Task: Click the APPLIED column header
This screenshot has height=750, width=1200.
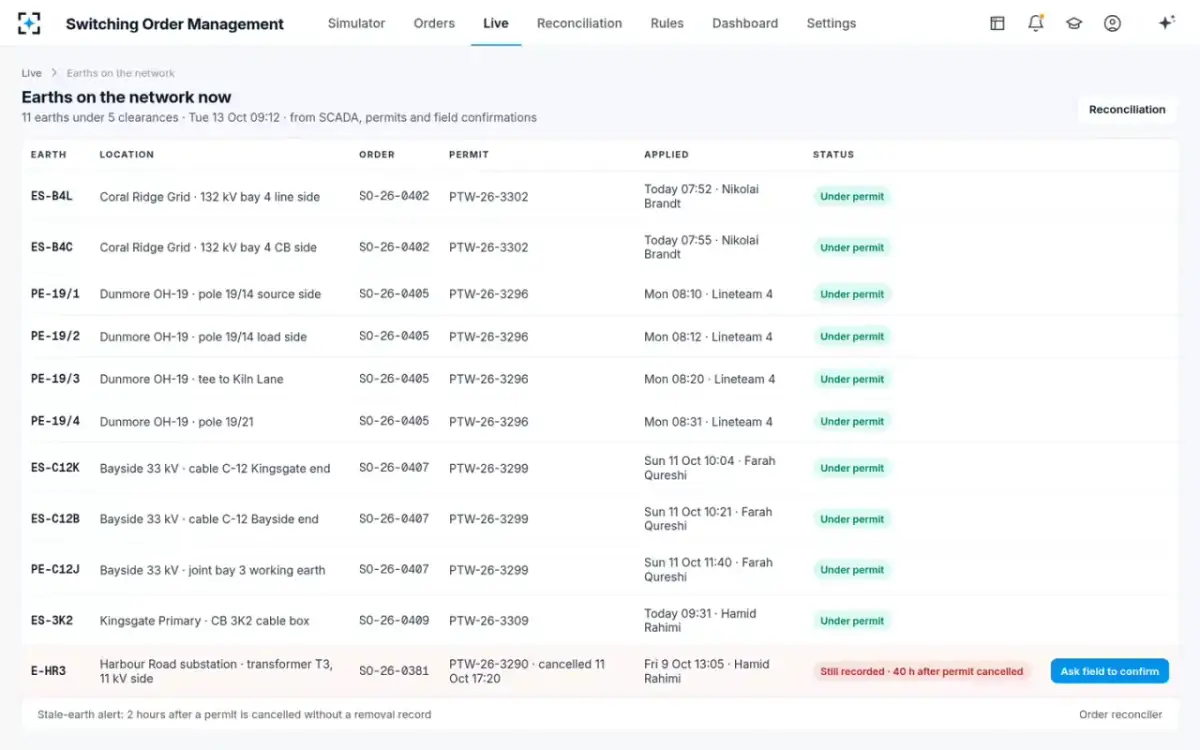Action: 666,155
